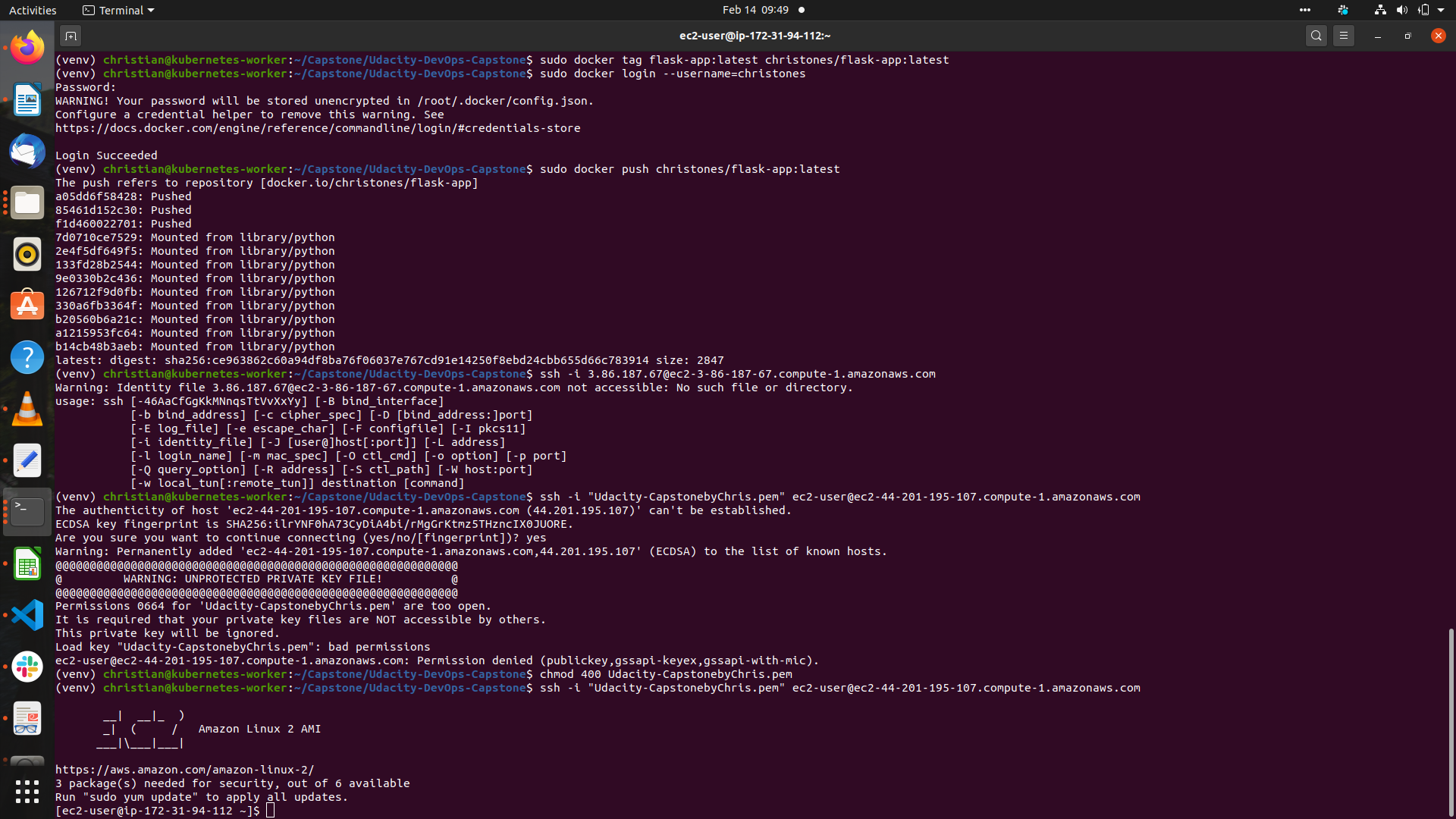Launch Visual Studio Code from the dock

pyautogui.click(x=27, y=615)
